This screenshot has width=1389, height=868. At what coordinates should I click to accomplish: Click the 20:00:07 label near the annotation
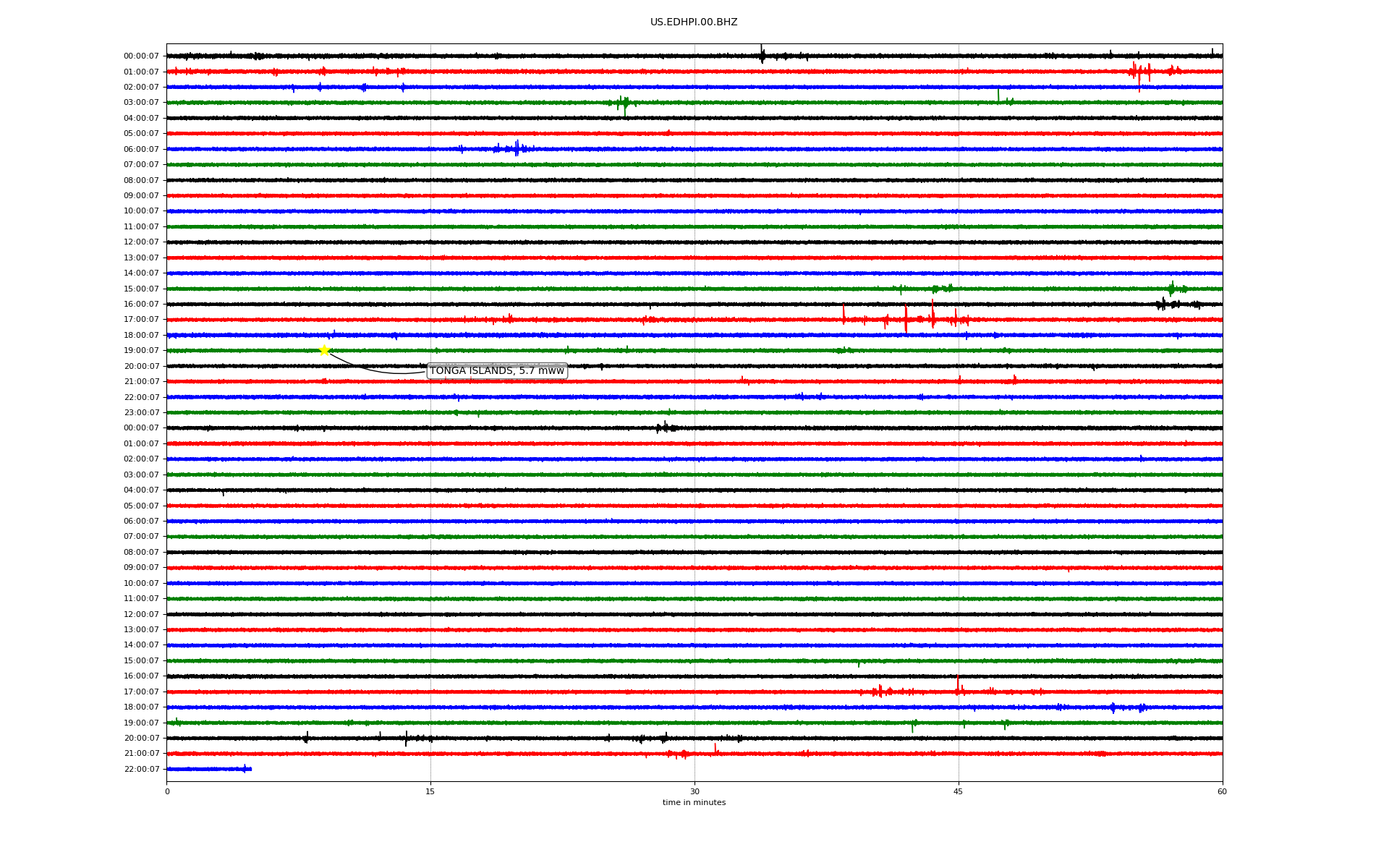click(x=141, y=367)
